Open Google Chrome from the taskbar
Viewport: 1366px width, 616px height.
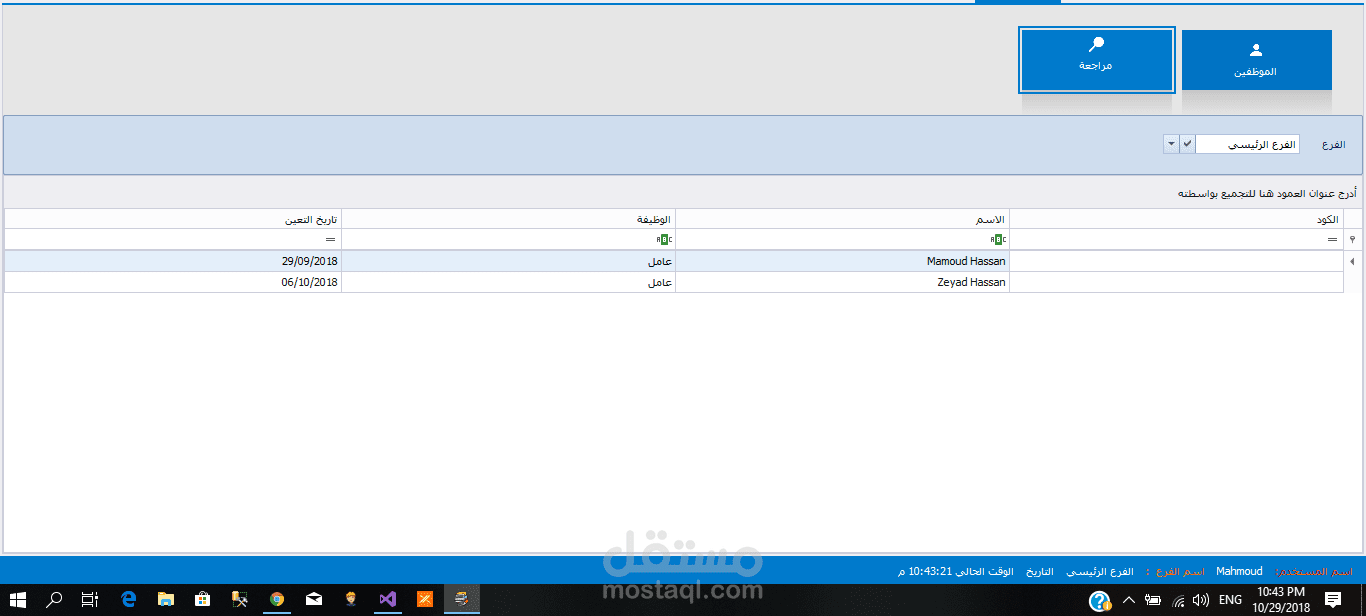277,600
